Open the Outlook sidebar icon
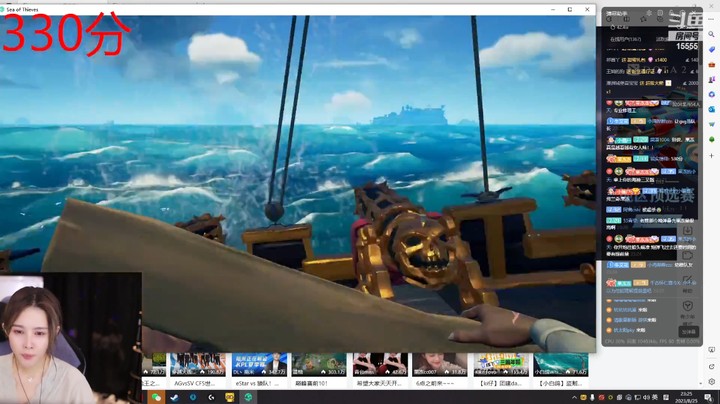Screen dimensions: 720x404 711,109
